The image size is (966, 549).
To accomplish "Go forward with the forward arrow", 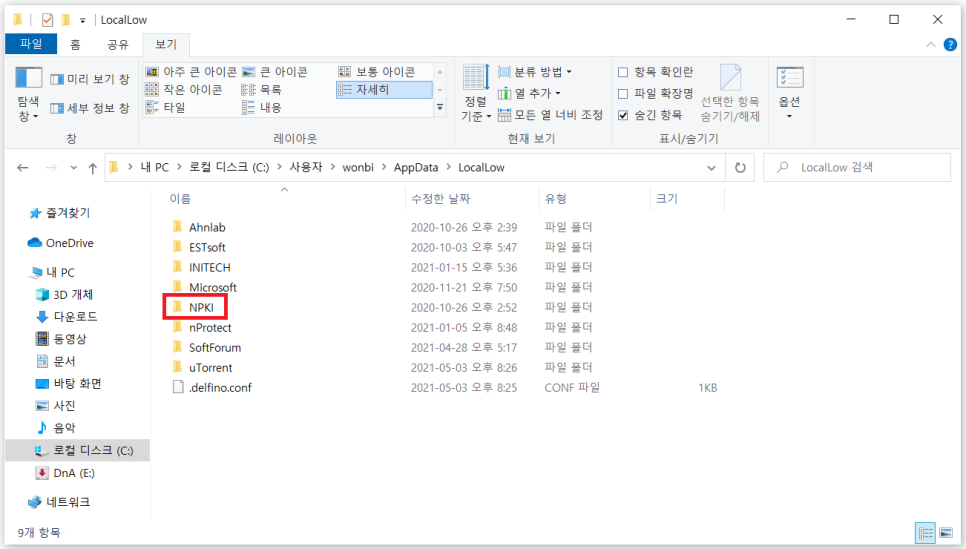I will tap(51, 168).
